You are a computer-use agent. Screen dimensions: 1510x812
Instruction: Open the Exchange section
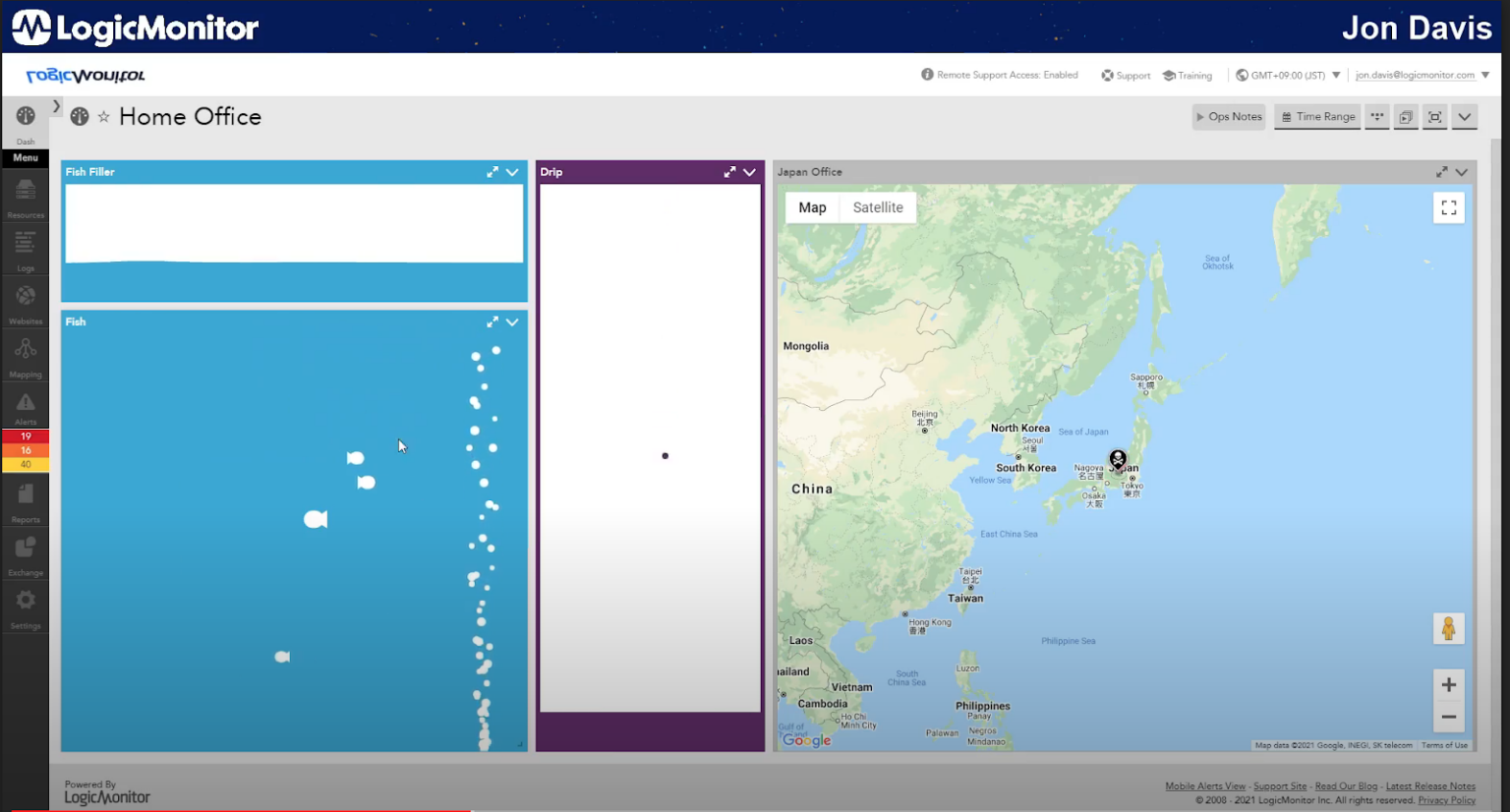pos(25,553)
